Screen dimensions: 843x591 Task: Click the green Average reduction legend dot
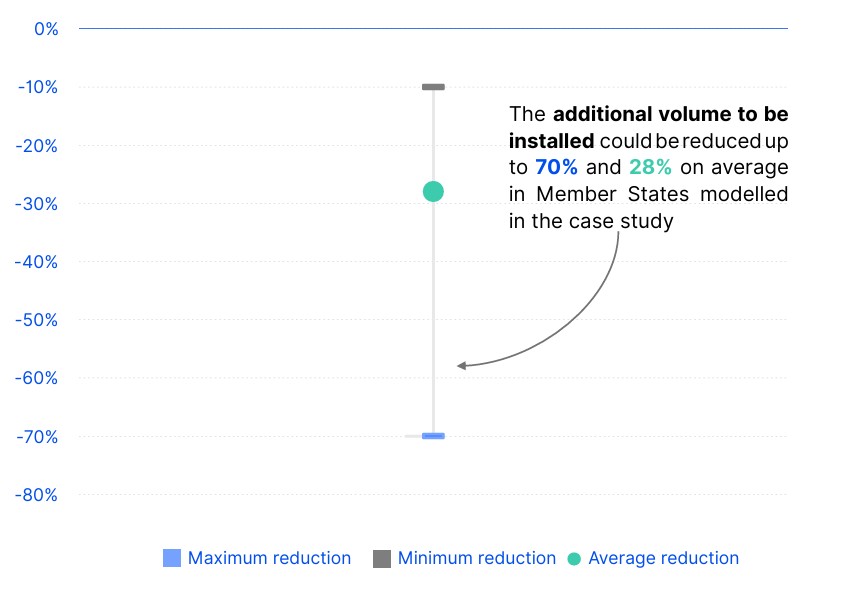click(574, 559)
